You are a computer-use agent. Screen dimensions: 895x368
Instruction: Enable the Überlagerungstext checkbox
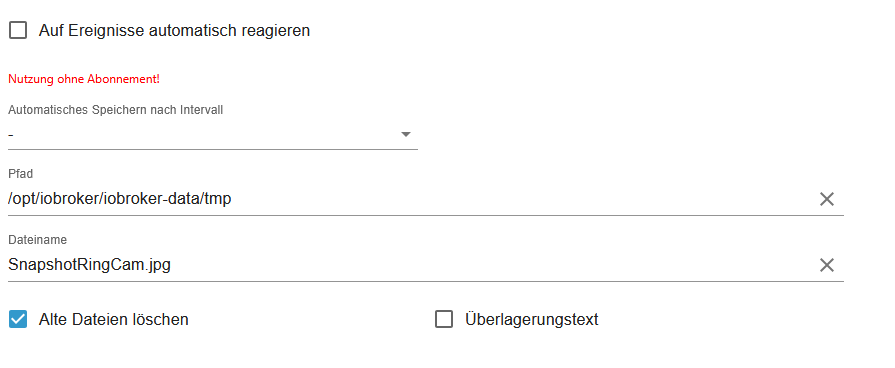click(444, 319)
